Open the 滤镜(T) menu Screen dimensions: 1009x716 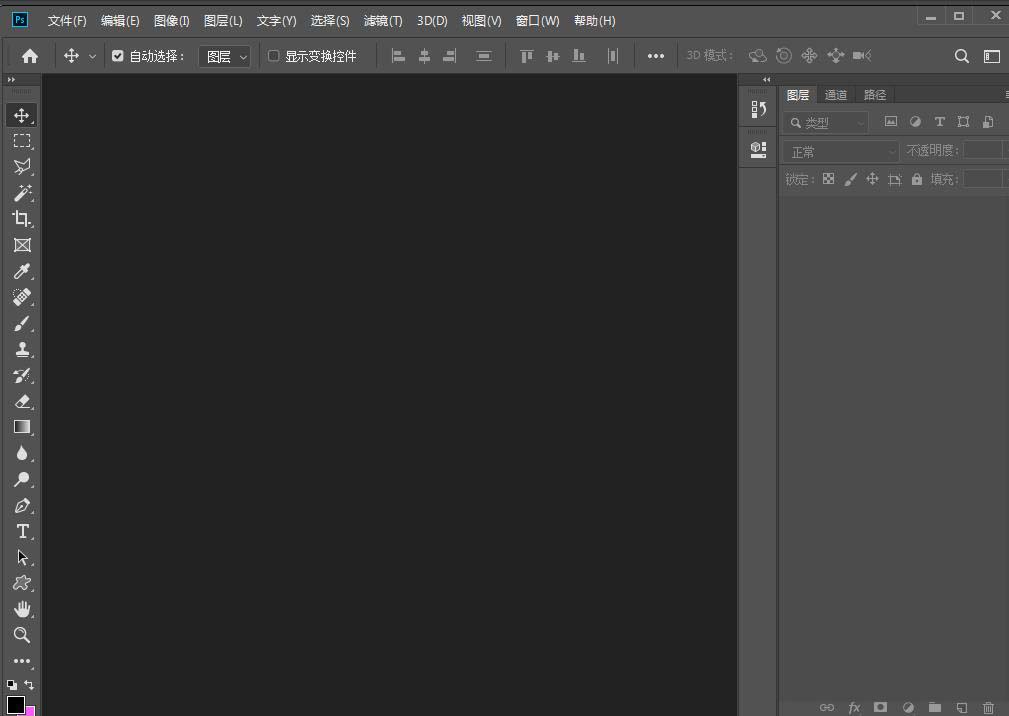(x=383, y=21)
